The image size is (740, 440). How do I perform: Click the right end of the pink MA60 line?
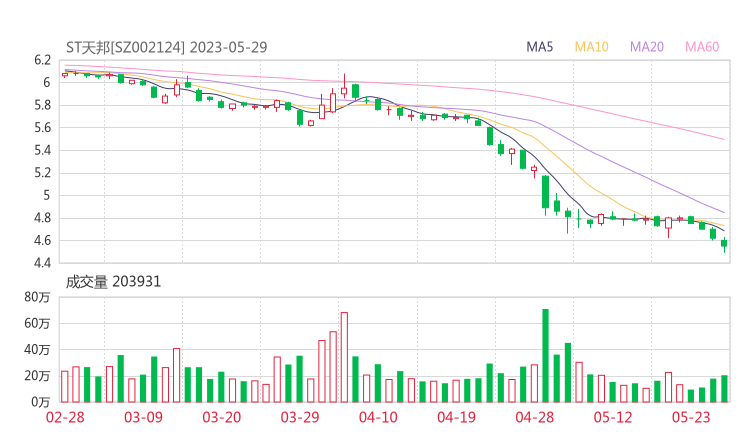(723, 139)
